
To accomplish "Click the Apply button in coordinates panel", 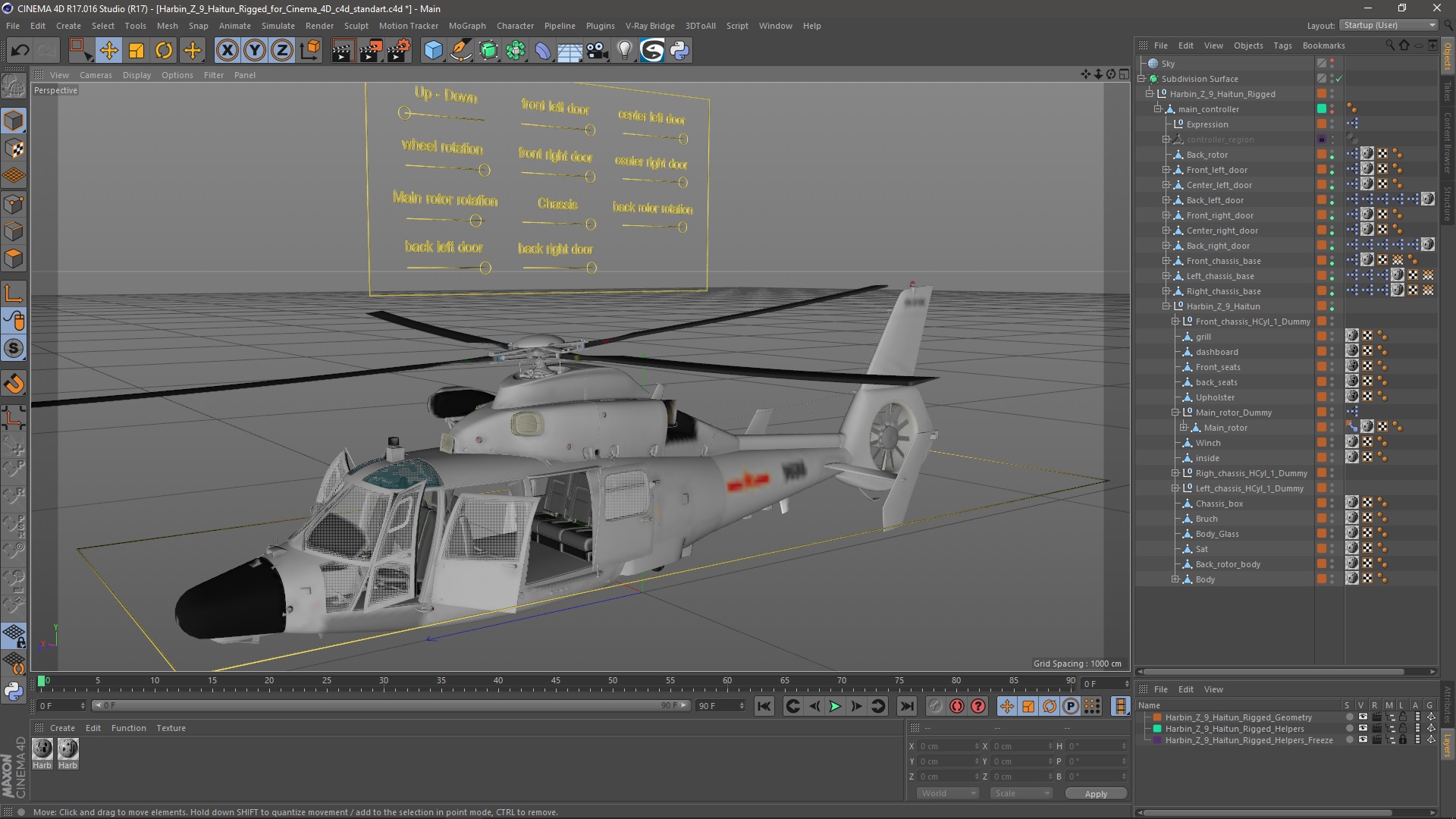I will point(1096,793).
